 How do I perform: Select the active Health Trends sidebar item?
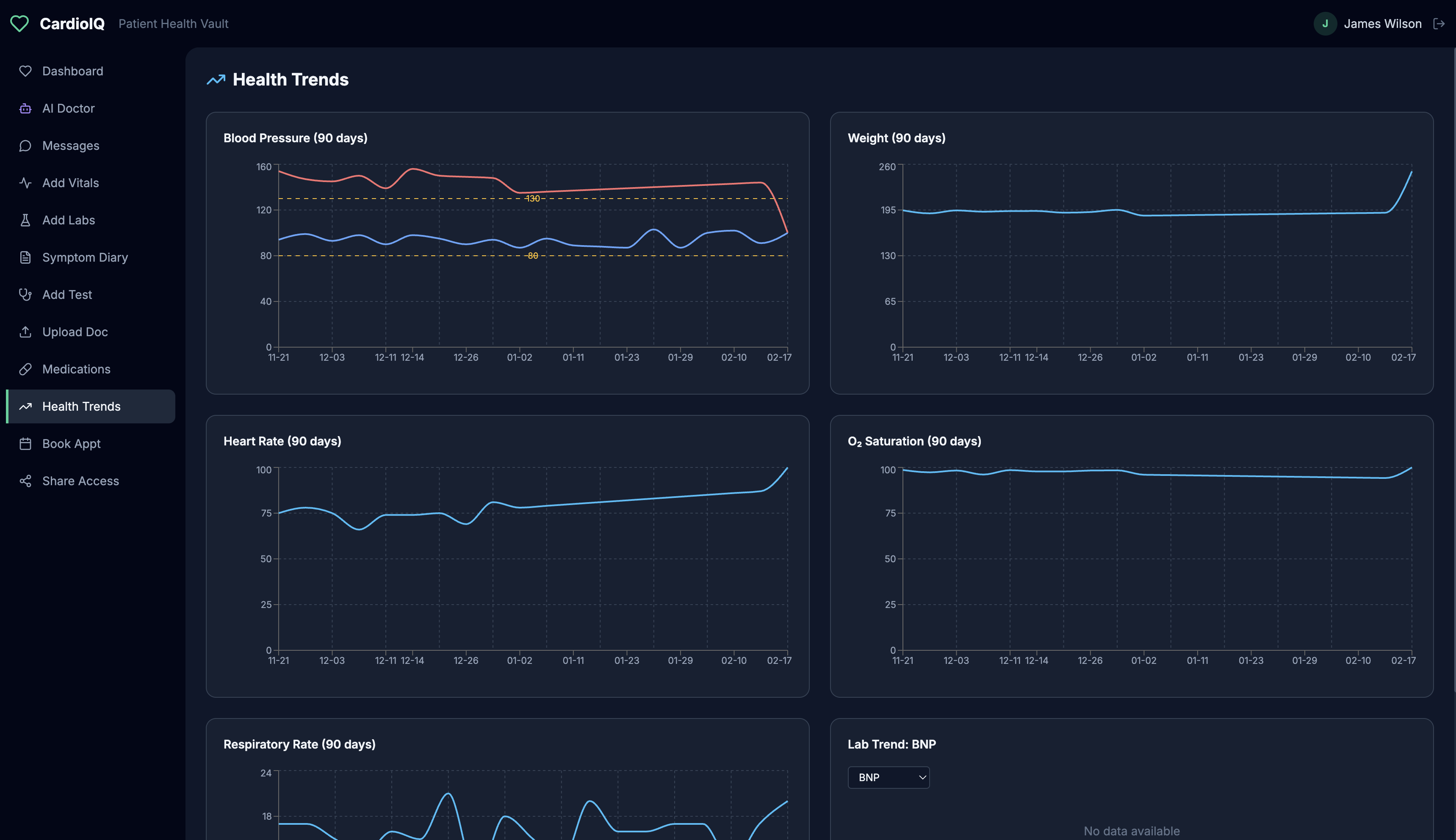click(81, 407)
